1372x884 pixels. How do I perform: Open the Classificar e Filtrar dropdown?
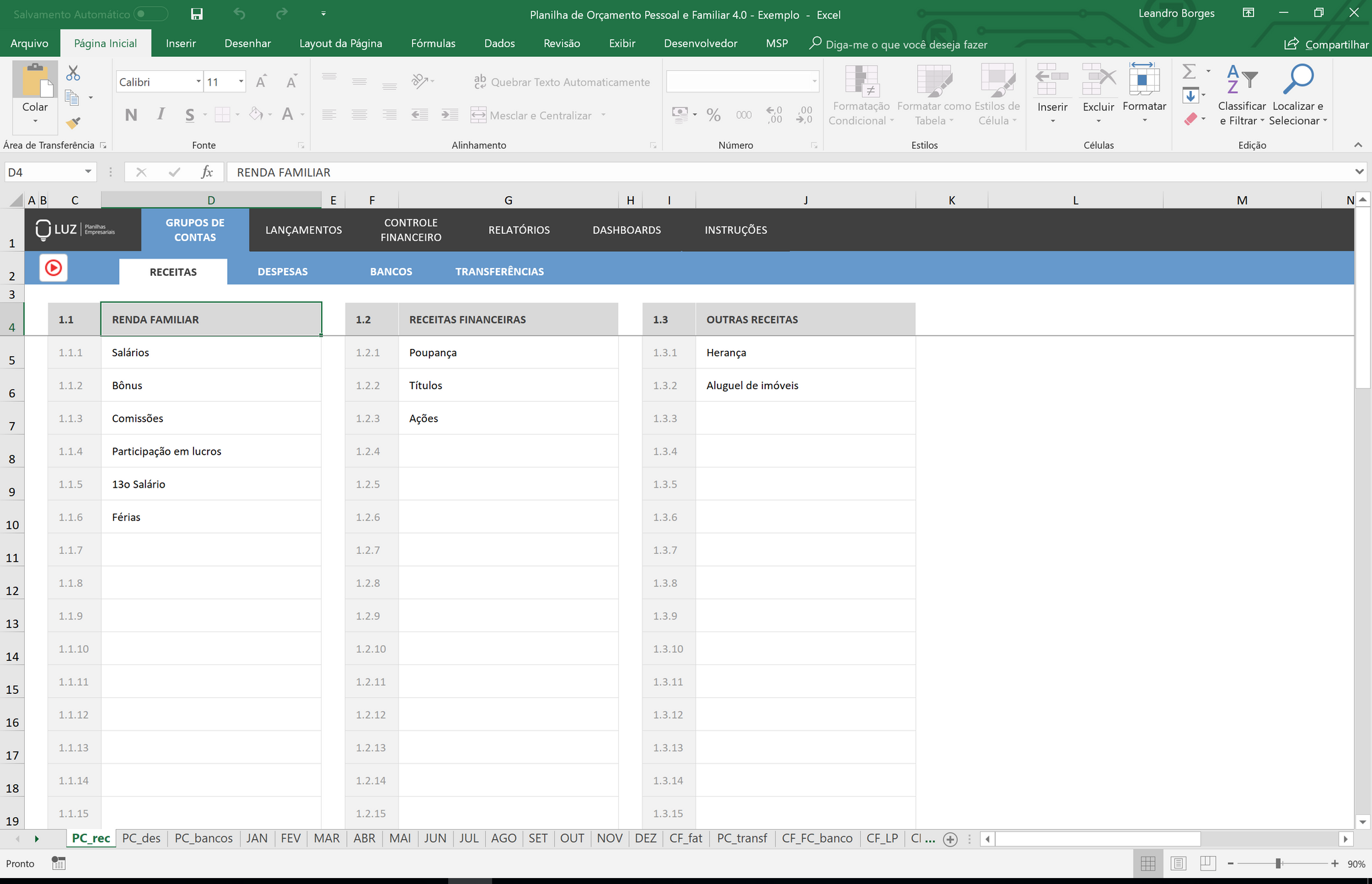1241,94
